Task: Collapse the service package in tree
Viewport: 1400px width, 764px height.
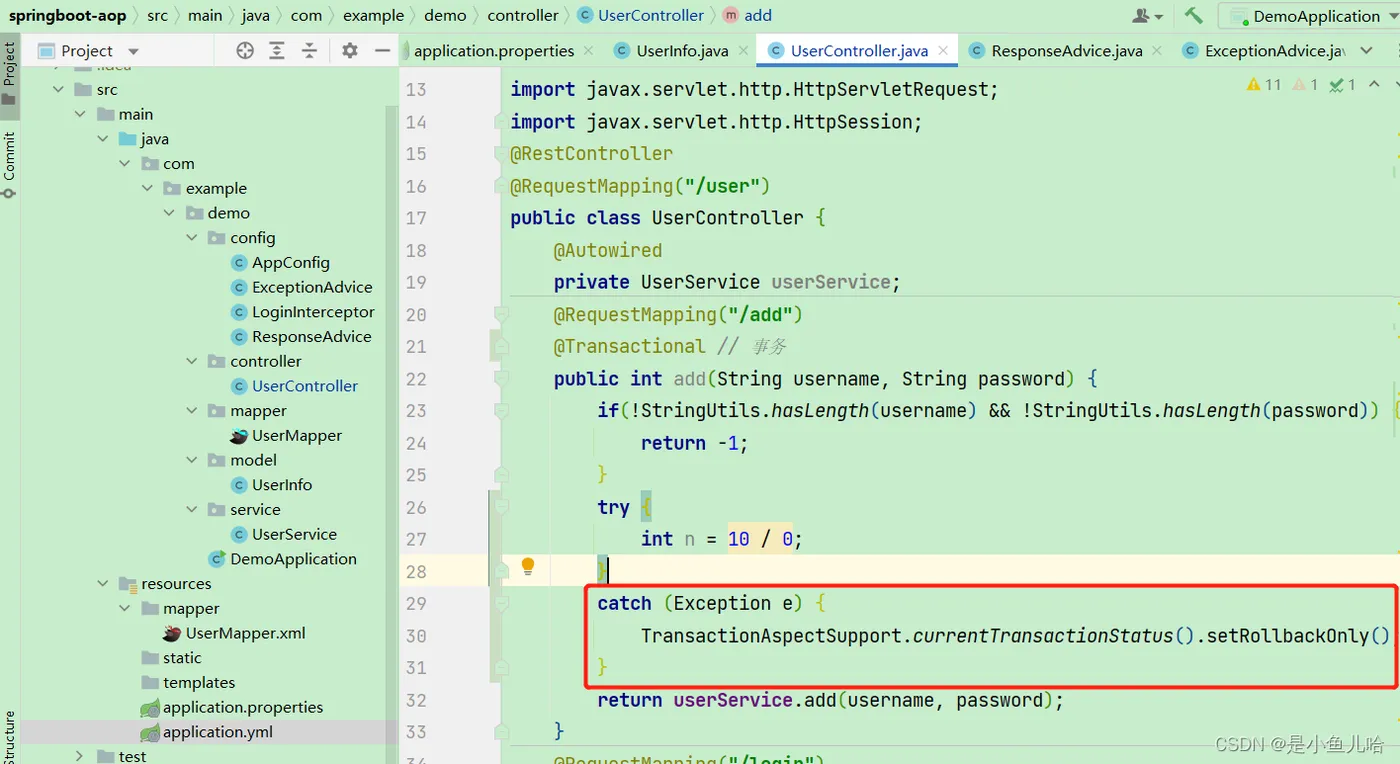Action: 192,509
